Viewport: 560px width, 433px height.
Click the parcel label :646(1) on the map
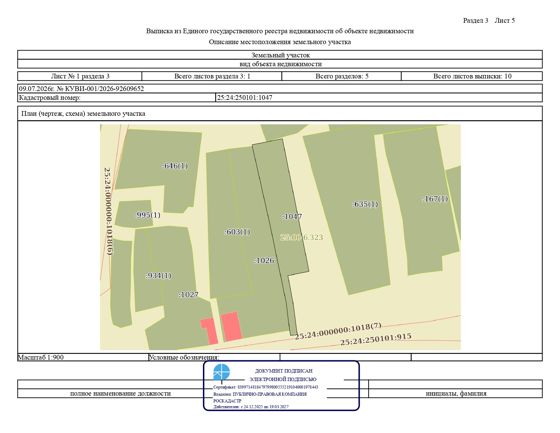(175, 166)
